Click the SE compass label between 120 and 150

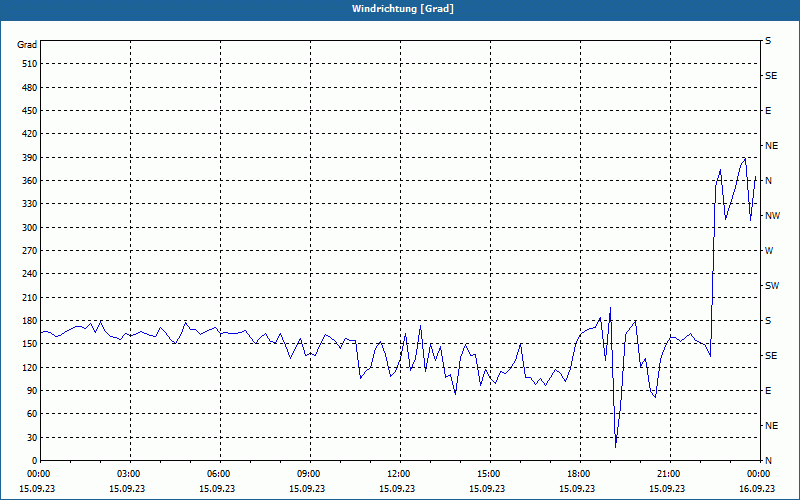[771, 356]
